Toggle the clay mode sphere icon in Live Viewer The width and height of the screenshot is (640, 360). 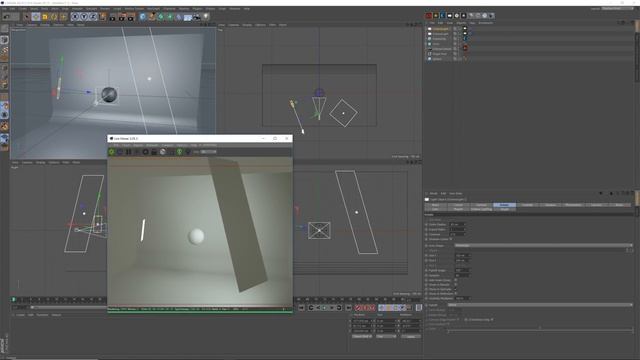(162, 152)
